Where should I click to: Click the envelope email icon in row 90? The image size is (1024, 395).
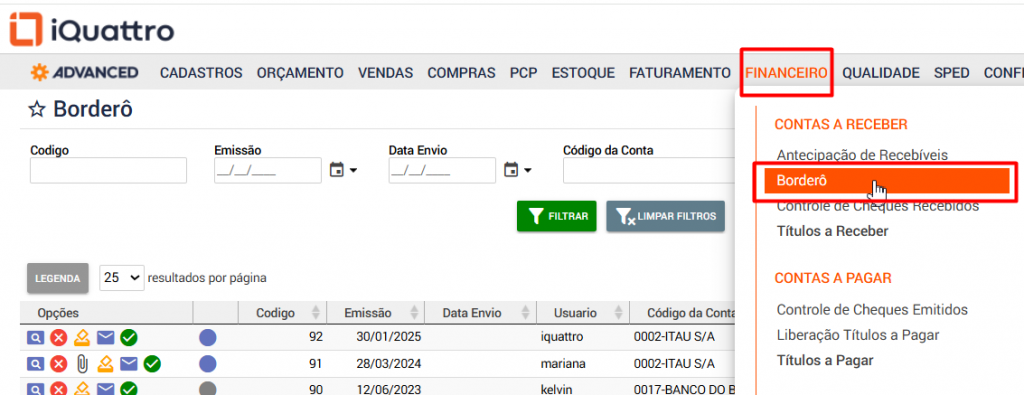click(x=106, y=389)
